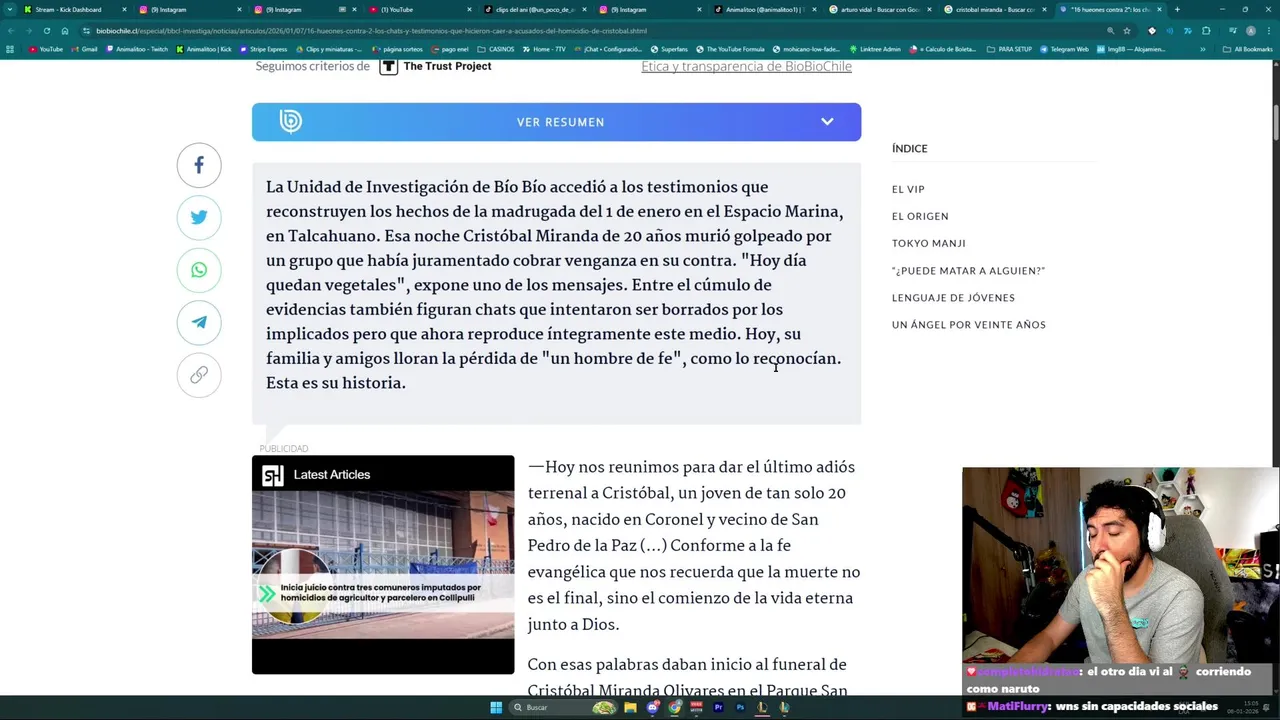Image resolution: width=1280 pixels, height=720 pixels.
Task: Share article on Facebook icon
Action: pos(199,165)
